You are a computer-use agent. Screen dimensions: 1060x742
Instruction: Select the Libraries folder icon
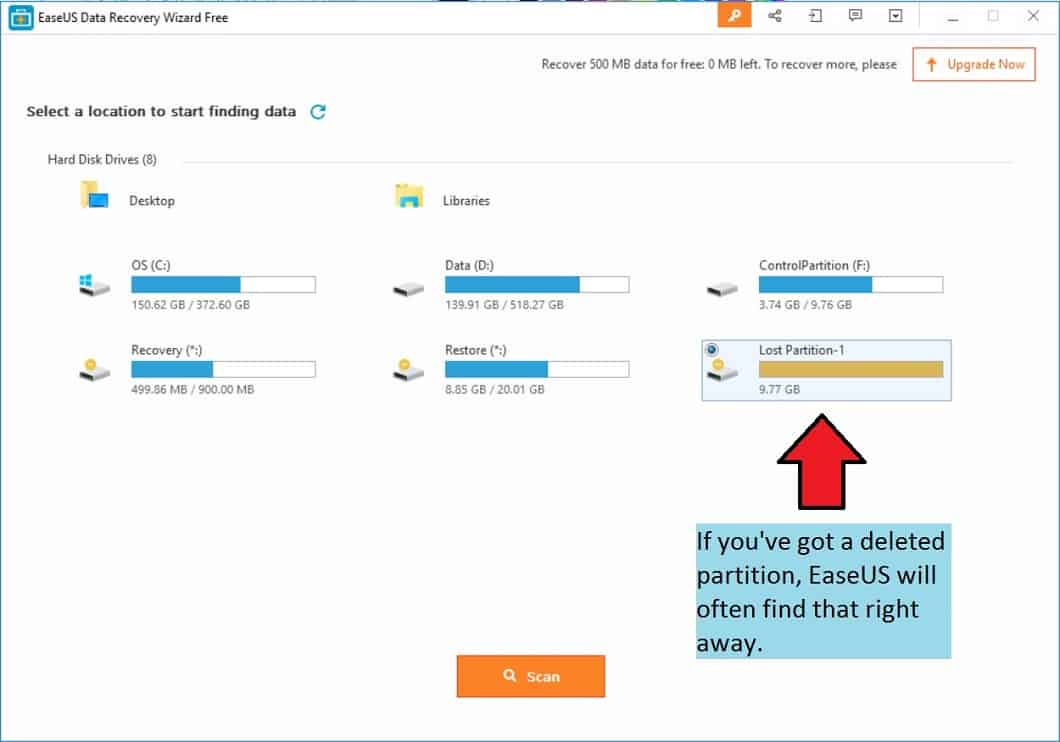pos(409,195)
